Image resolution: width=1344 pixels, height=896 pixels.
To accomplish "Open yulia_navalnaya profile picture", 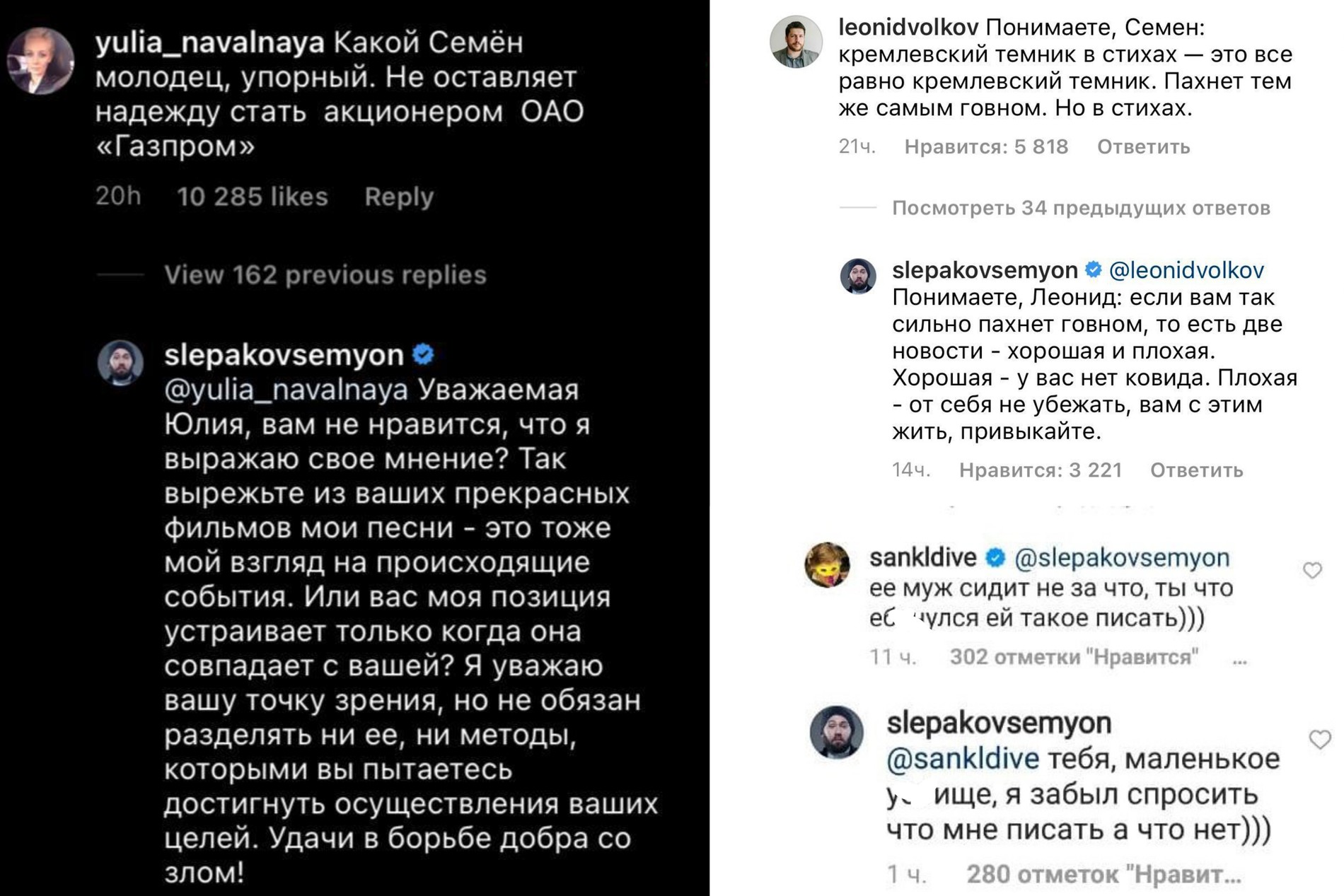I will tap(40, 62).
